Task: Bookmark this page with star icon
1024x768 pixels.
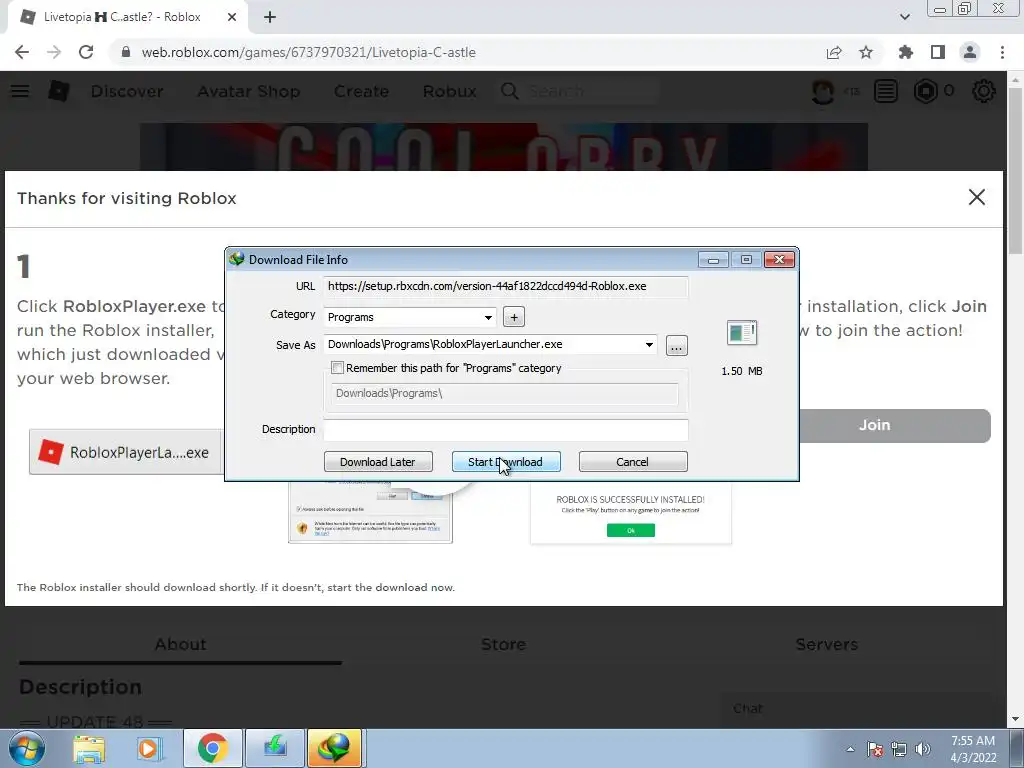Action: pos(866,52)
